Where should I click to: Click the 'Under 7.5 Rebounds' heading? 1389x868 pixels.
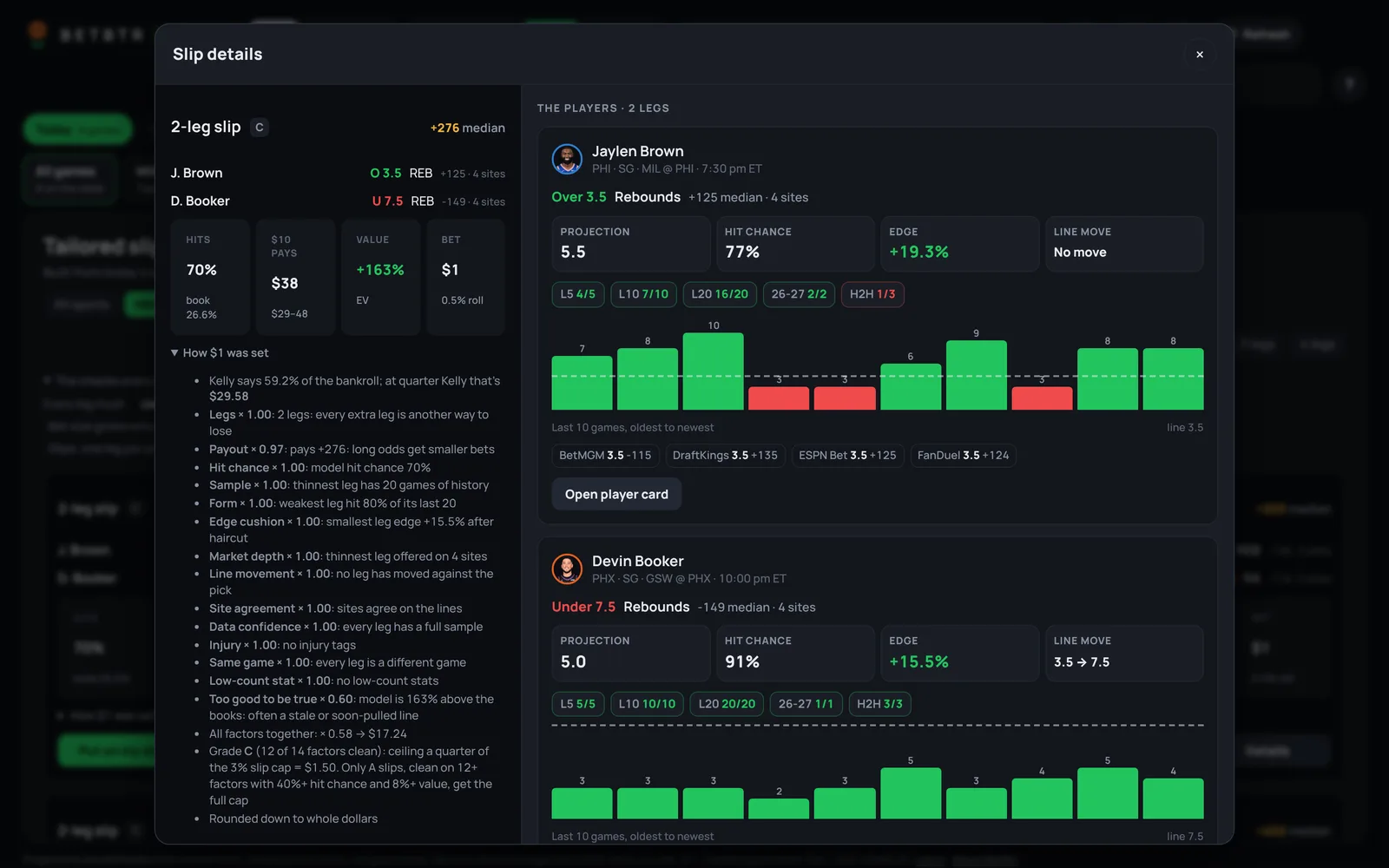coord(621,607)
